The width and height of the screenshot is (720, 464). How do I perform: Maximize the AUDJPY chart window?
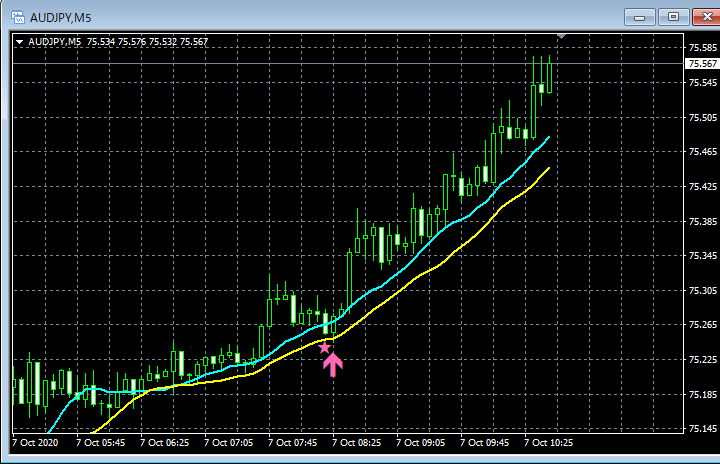[673, 17]
